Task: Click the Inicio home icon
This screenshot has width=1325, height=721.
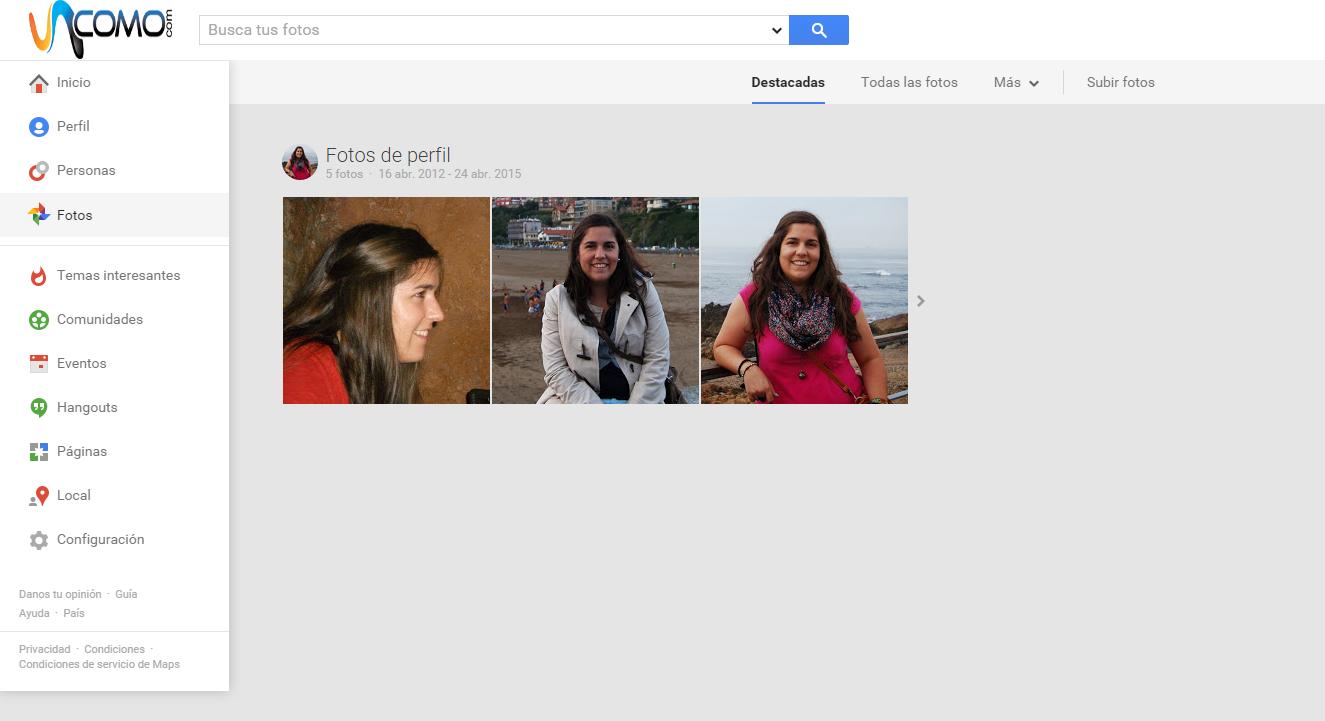Action: tap(39, 83)
